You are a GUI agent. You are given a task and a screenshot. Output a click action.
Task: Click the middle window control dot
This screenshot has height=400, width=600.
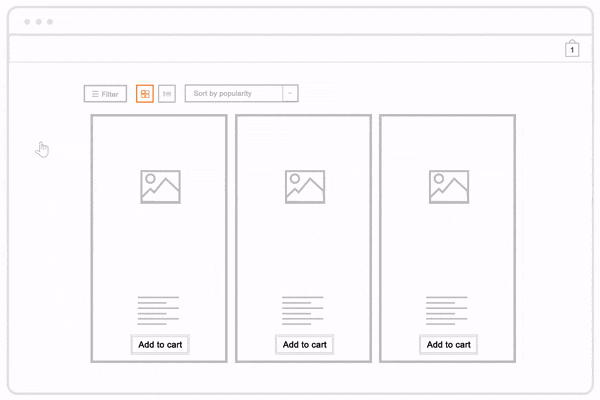[x=39, y=21]
